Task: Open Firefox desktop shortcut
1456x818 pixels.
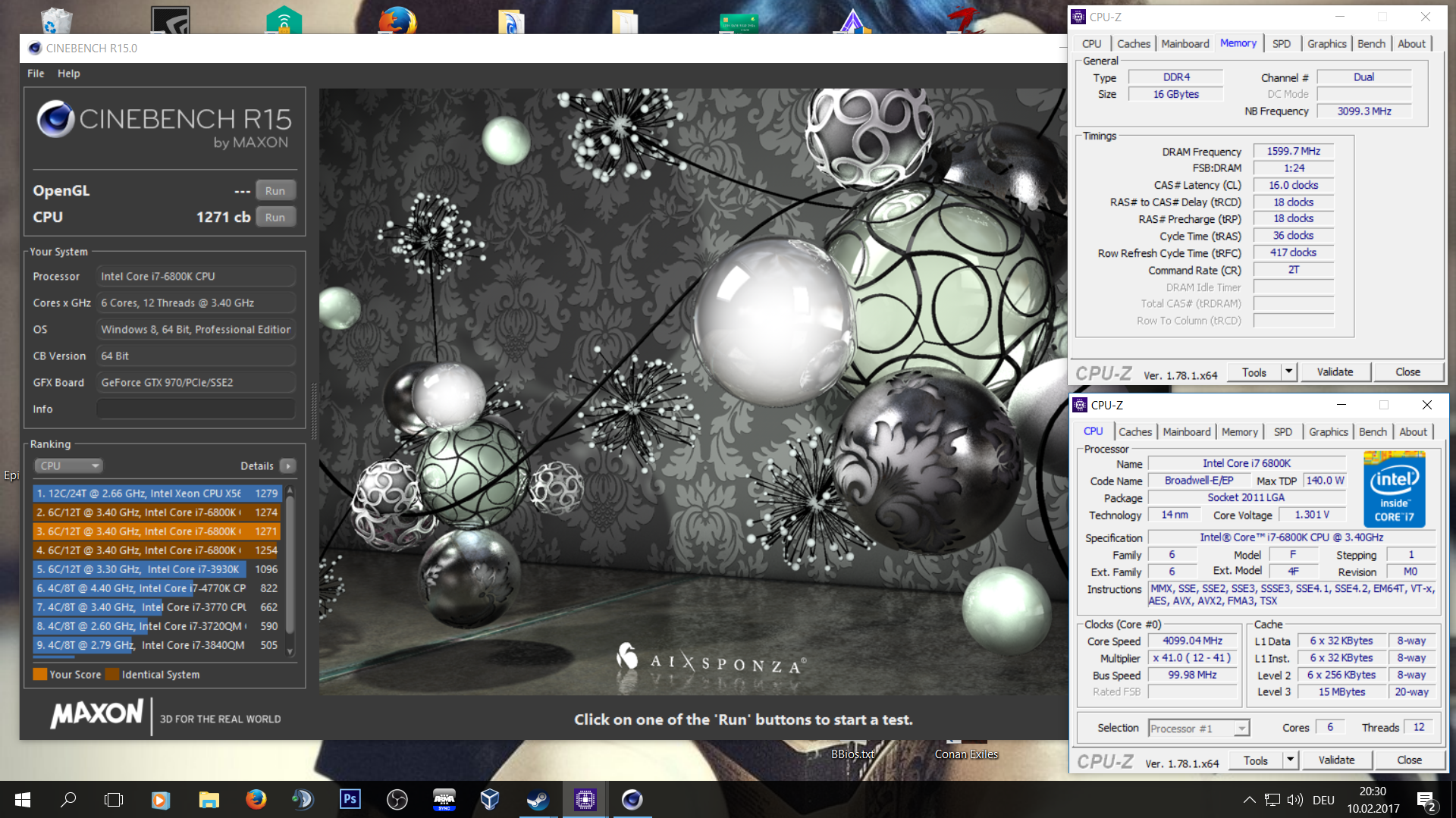Action: [397, 20]
